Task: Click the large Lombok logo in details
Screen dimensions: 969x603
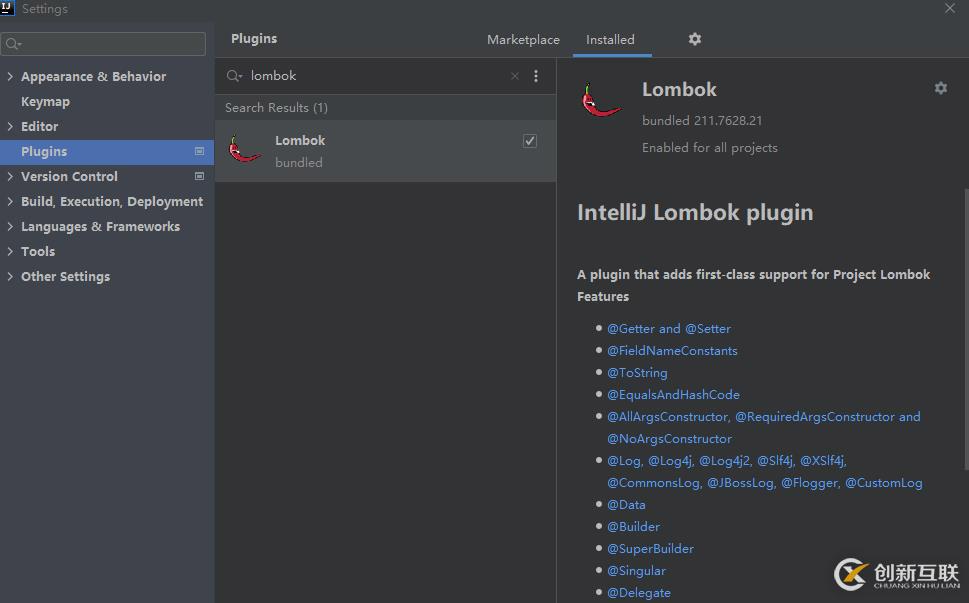Action: coord(601,100)
